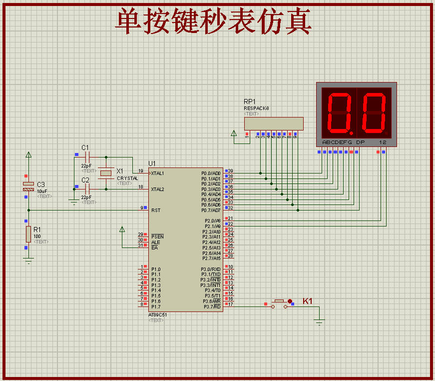Select the RP1 RESPACK8 resistor pack
Image resolution: width=435 pixels, height=381 pixels.
coord(274,124)
